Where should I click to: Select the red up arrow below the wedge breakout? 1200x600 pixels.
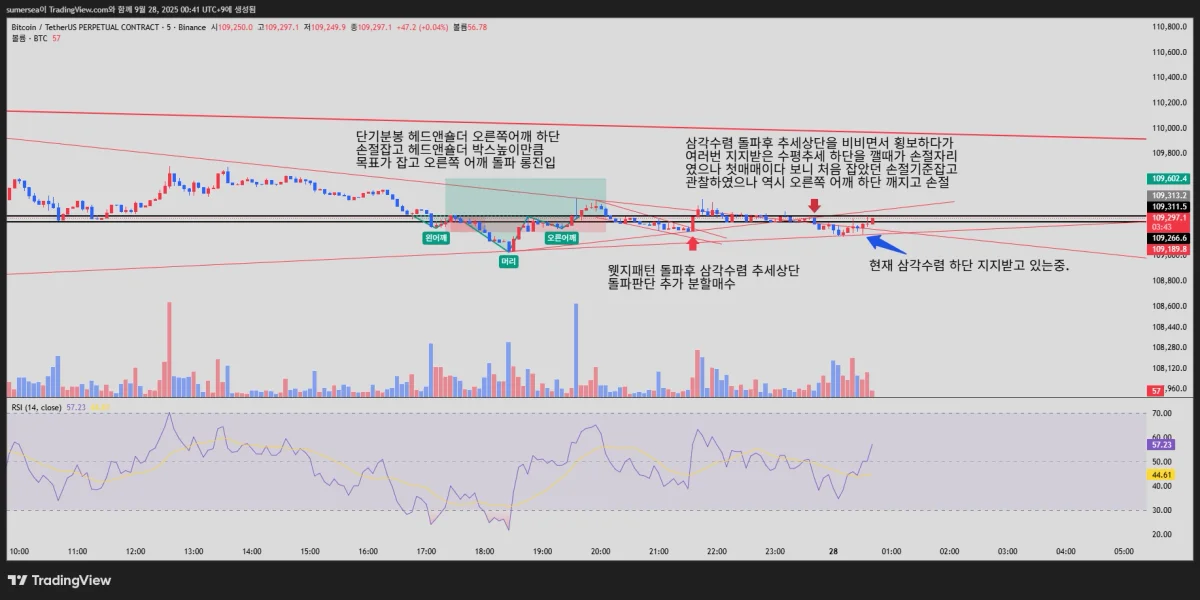(690, 243)
